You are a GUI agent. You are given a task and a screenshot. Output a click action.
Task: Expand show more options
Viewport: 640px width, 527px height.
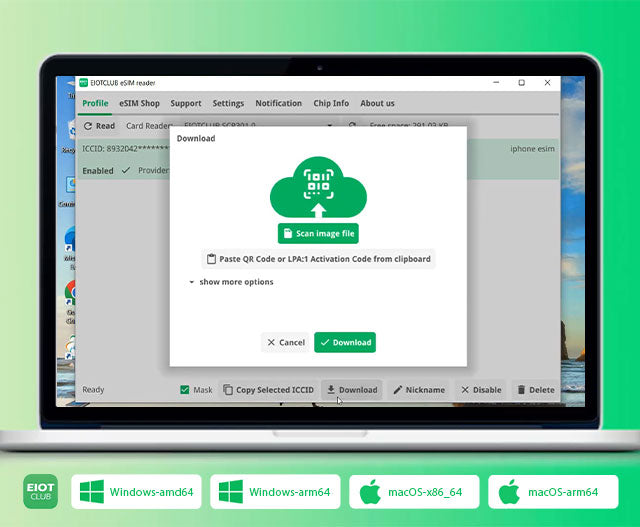pyautogui.click(x=231, y=282)
